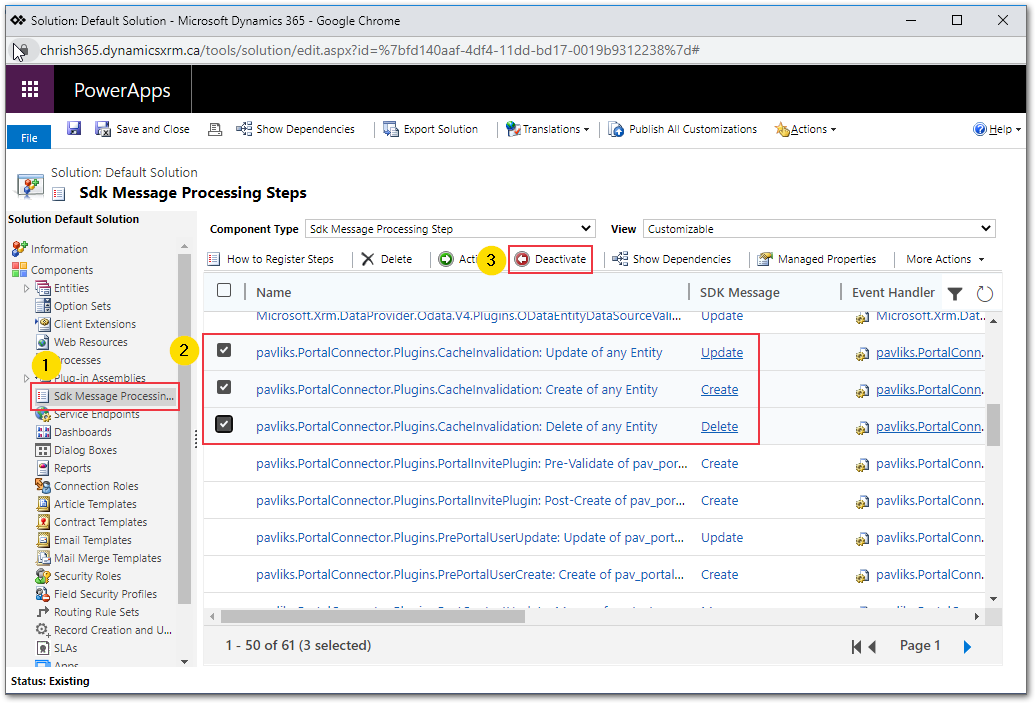The width and height of the screenshot is (1036, 704).
Task: Sort by SDK Message column header
Action: (739, 293)
